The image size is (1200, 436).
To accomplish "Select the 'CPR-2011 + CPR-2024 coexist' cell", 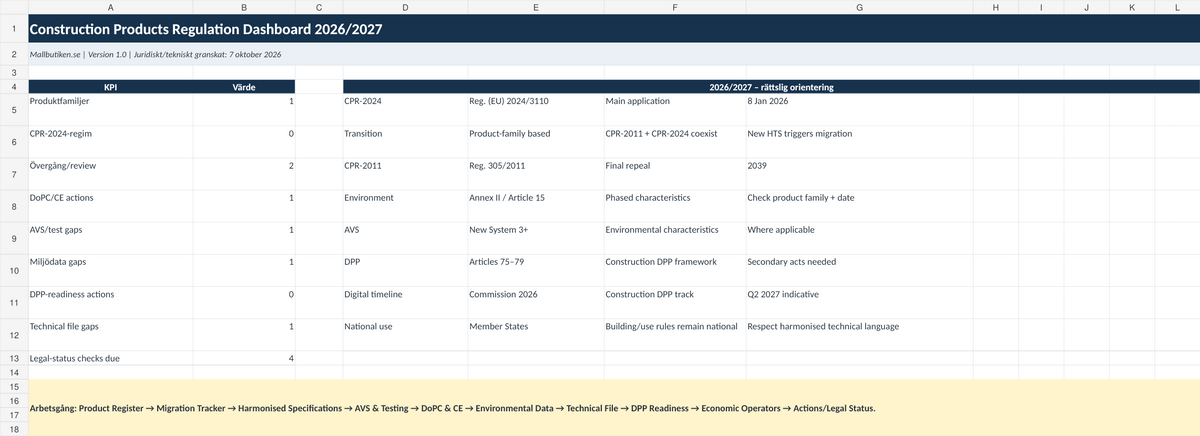I will [674, 141].
